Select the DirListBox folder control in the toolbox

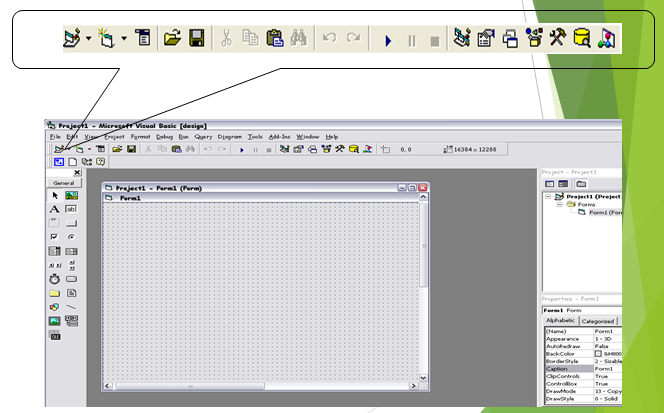point(55,293)
